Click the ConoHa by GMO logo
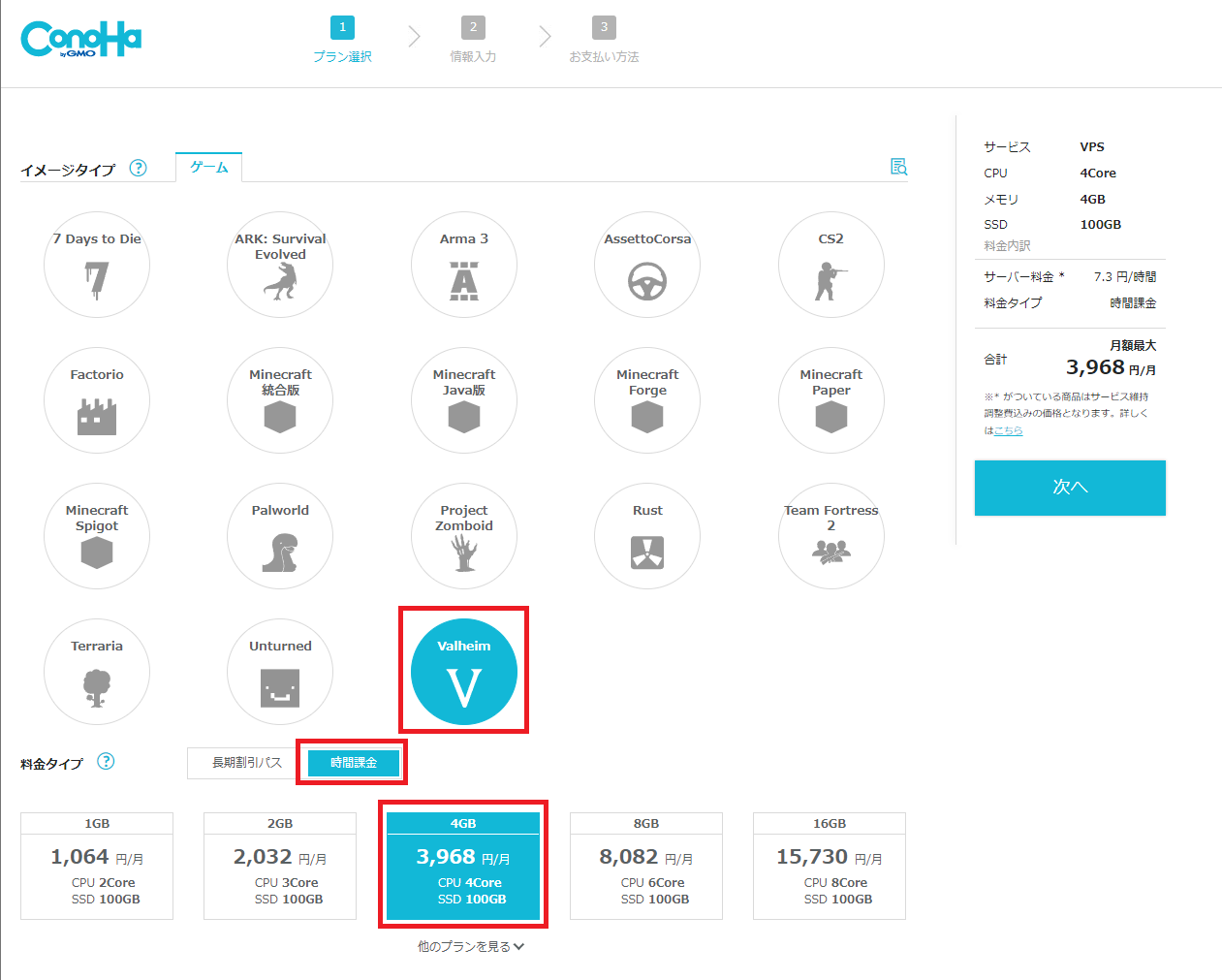 click(81, 40)
